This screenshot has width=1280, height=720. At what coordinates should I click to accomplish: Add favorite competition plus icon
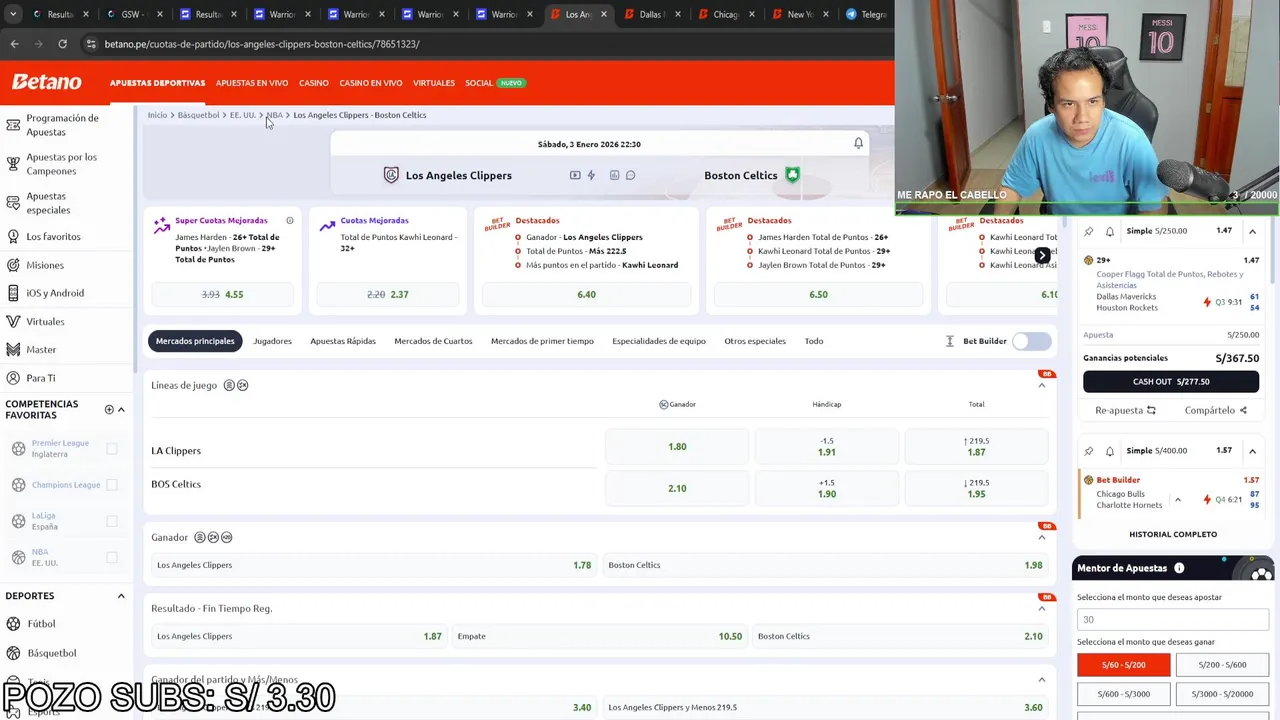click(x=109, y=409)
